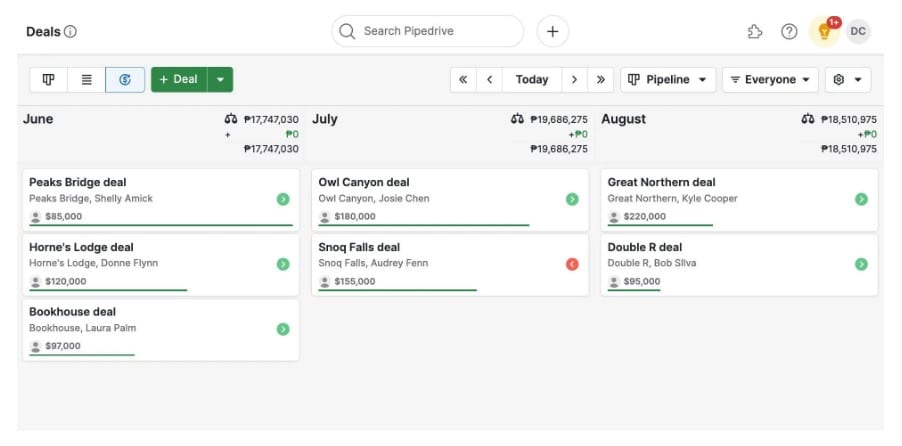Jump back with double left arrows

463,79
